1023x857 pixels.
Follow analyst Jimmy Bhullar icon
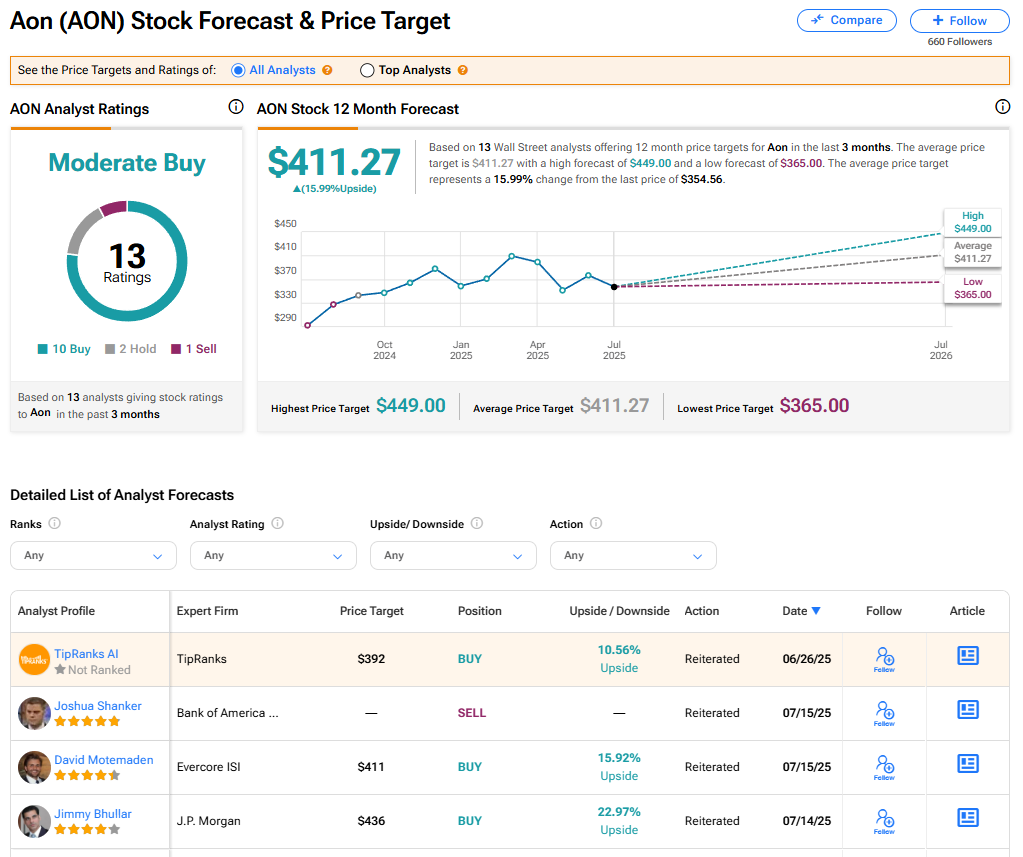click(884, 820)
